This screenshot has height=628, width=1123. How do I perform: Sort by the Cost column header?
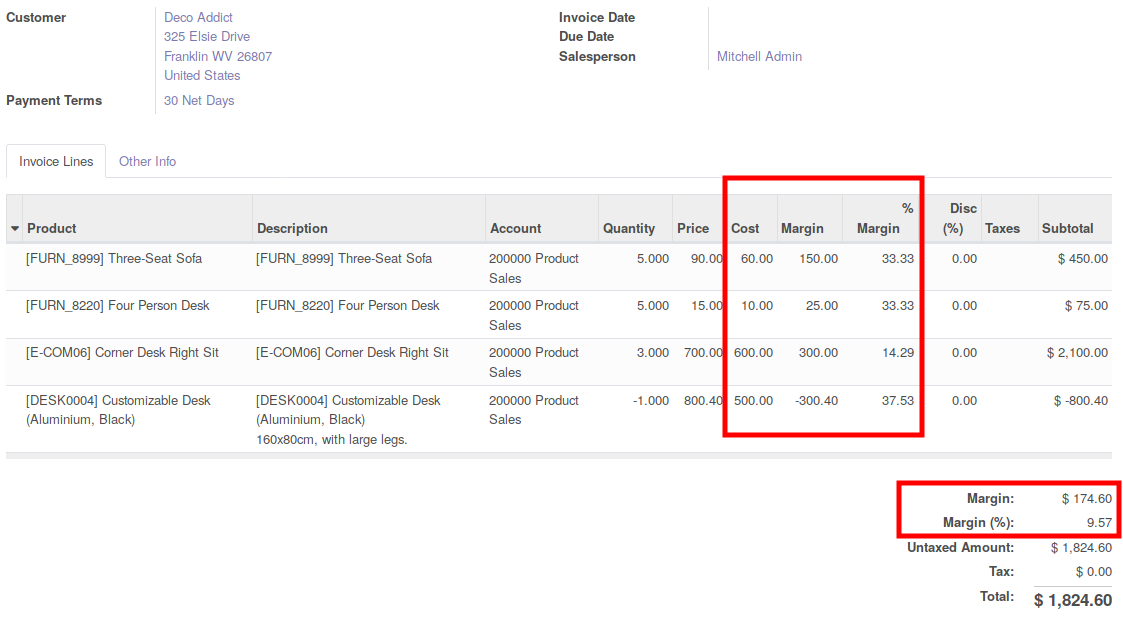[x=745, y=228]
